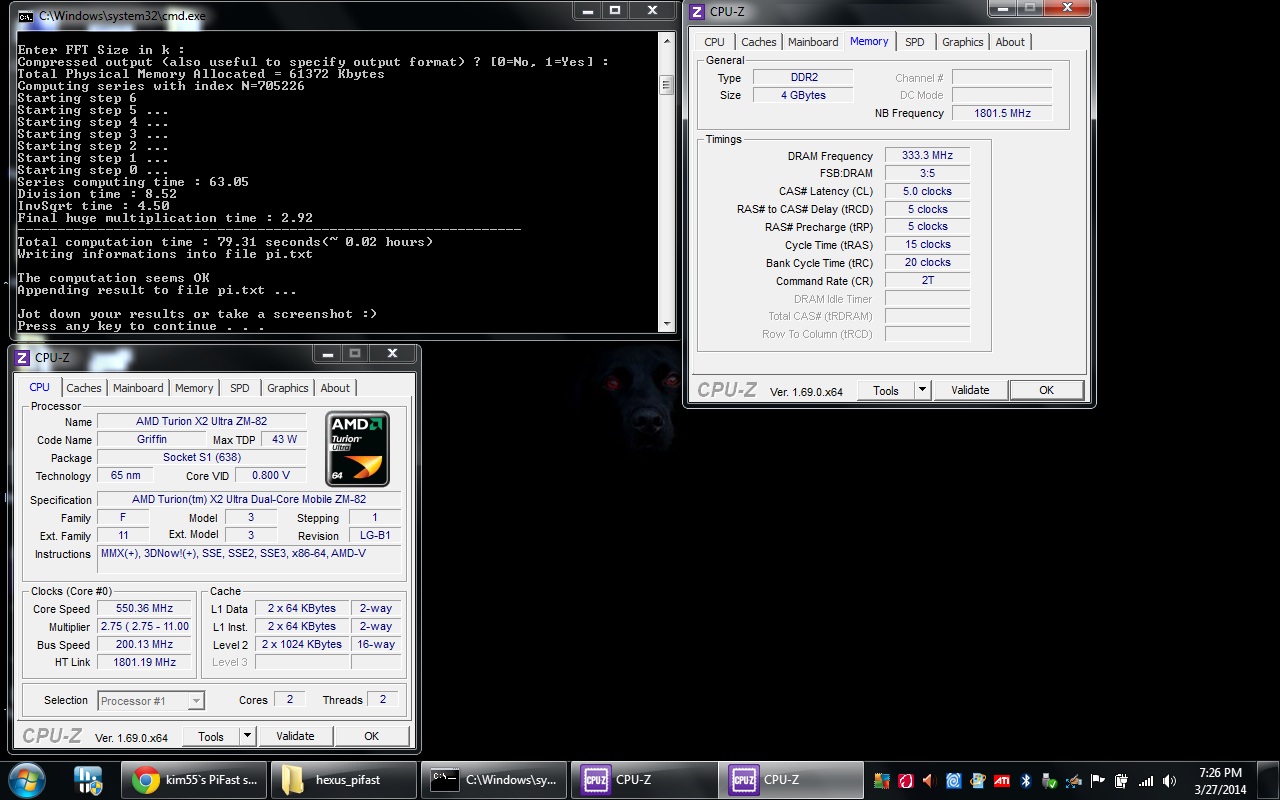Open the Windows Start menu orb
Viewport: 1280px width, 800px height.
pyautogui.click(x=26, y=780)
